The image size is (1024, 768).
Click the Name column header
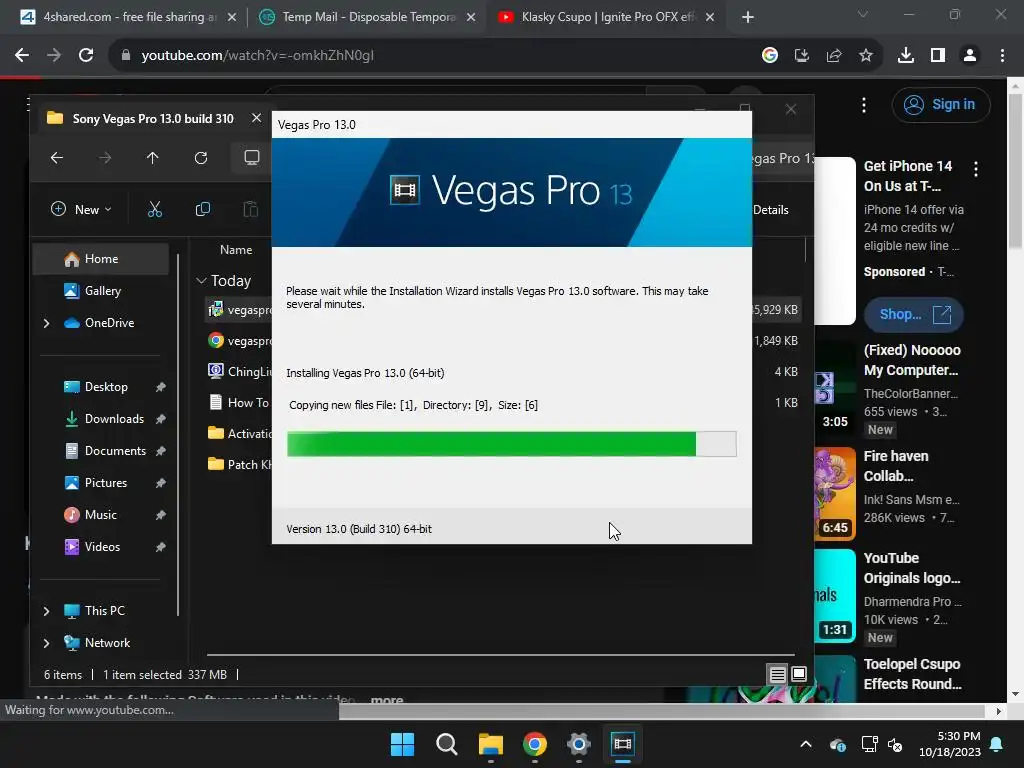pyautogui.click(x=236, y=249)
